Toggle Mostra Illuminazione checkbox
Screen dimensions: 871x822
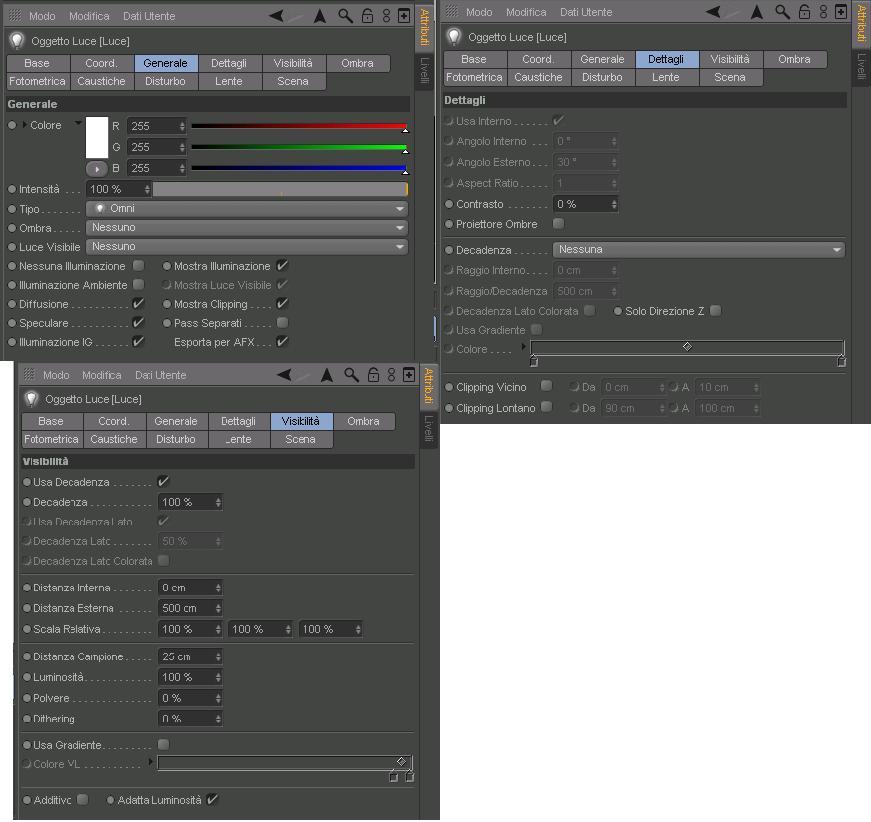[282, 265]
